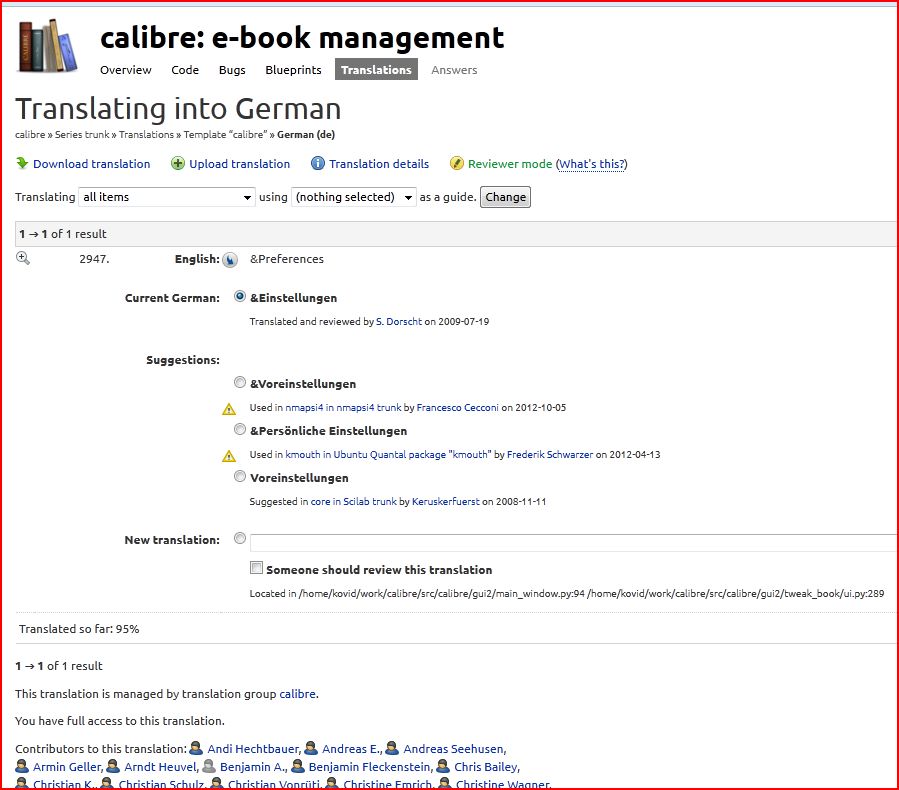
Task: Click the Benjamin Fleckenstein contributor link
Action: click(x=369, y=766)
